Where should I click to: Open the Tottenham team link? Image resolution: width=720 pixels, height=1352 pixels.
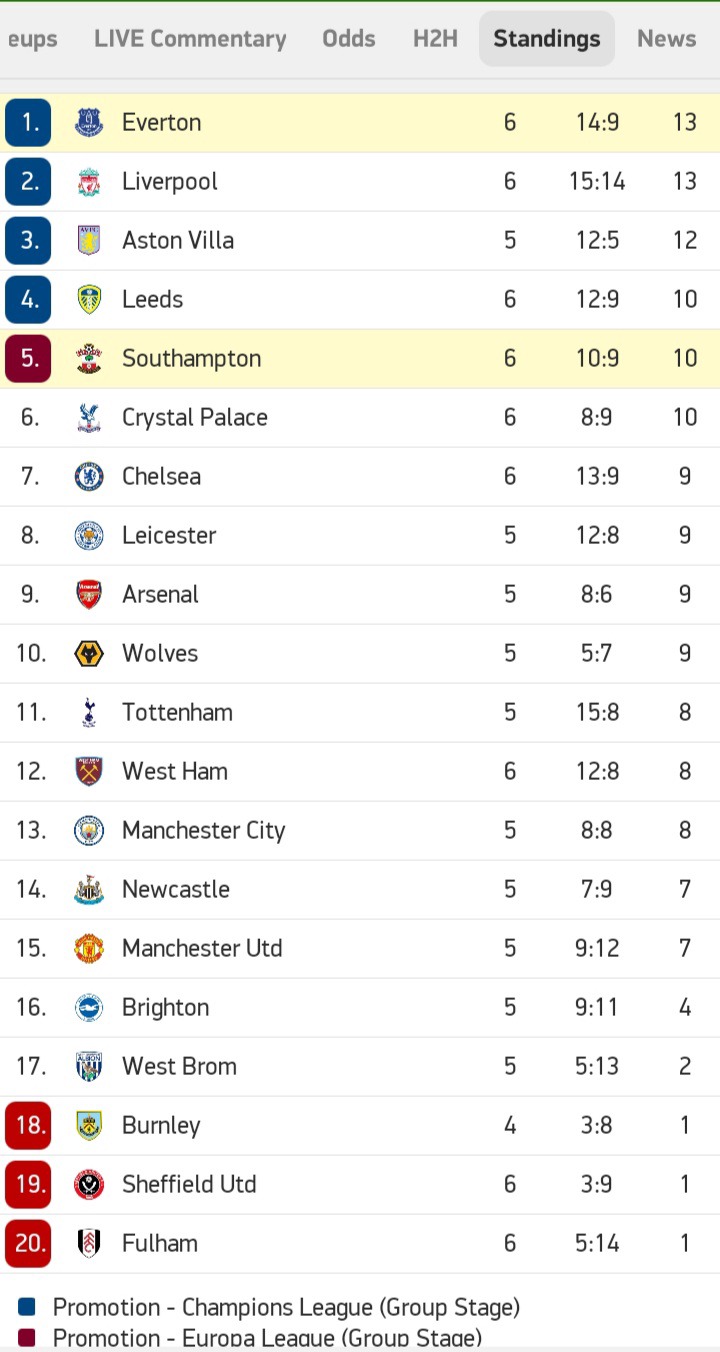(177, 713)
